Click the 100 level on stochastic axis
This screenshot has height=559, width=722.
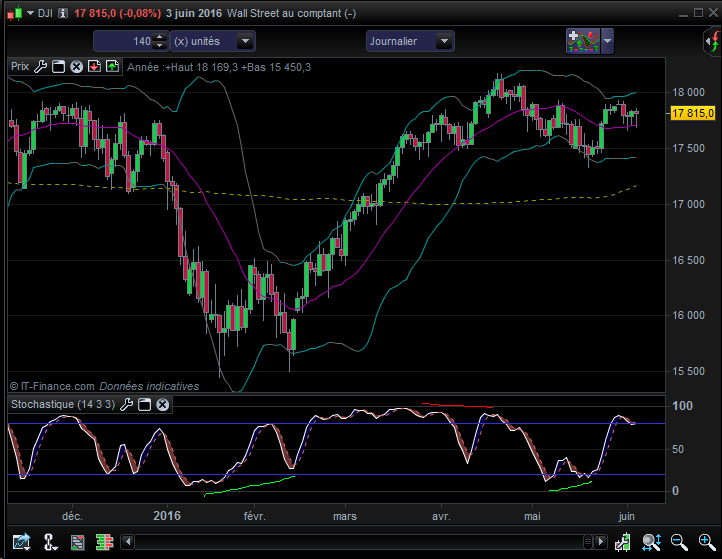click(x=682, y=406)
